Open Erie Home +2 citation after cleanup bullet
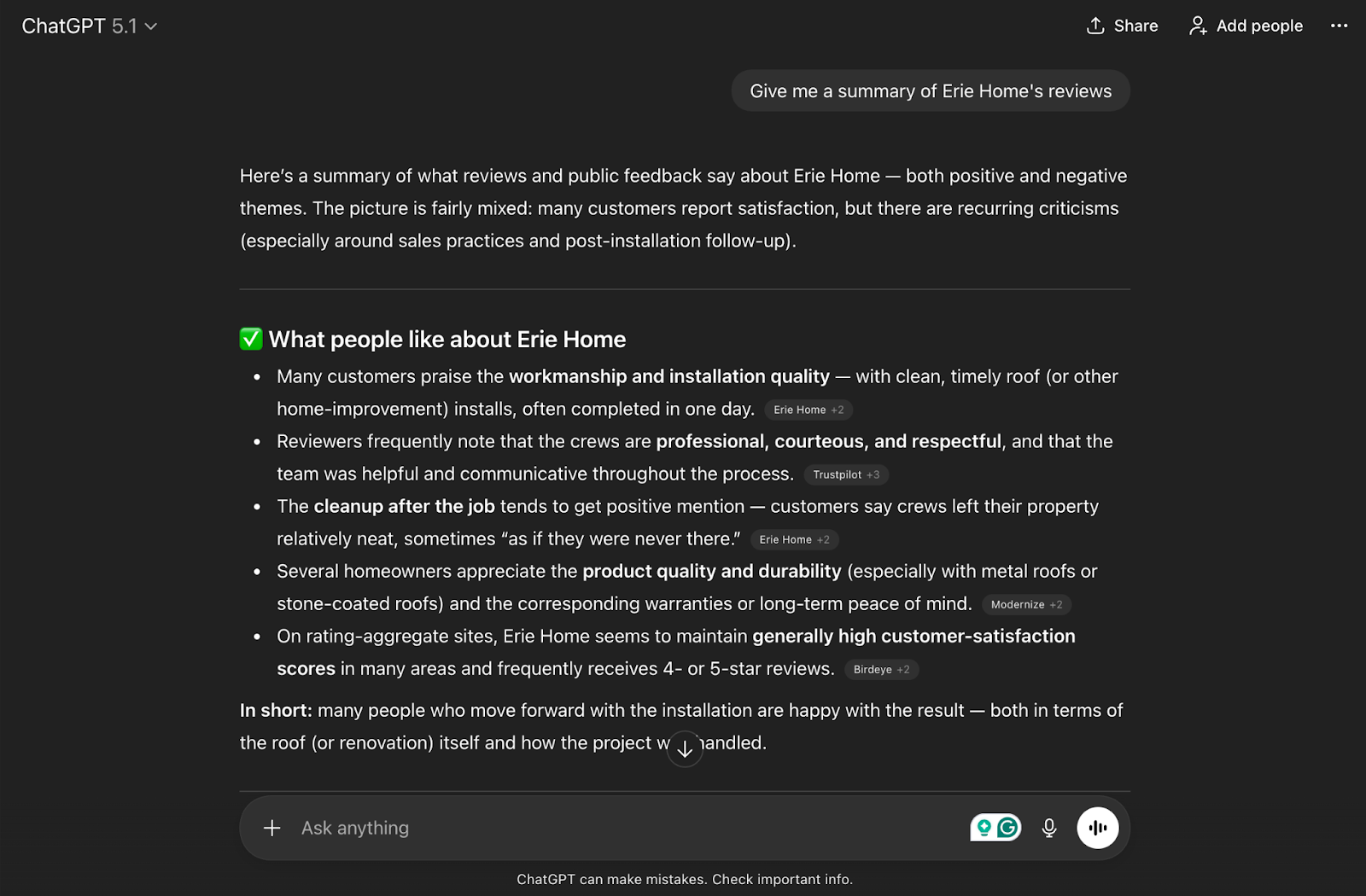The image size is (1366, 896). (x=794, y=539)
